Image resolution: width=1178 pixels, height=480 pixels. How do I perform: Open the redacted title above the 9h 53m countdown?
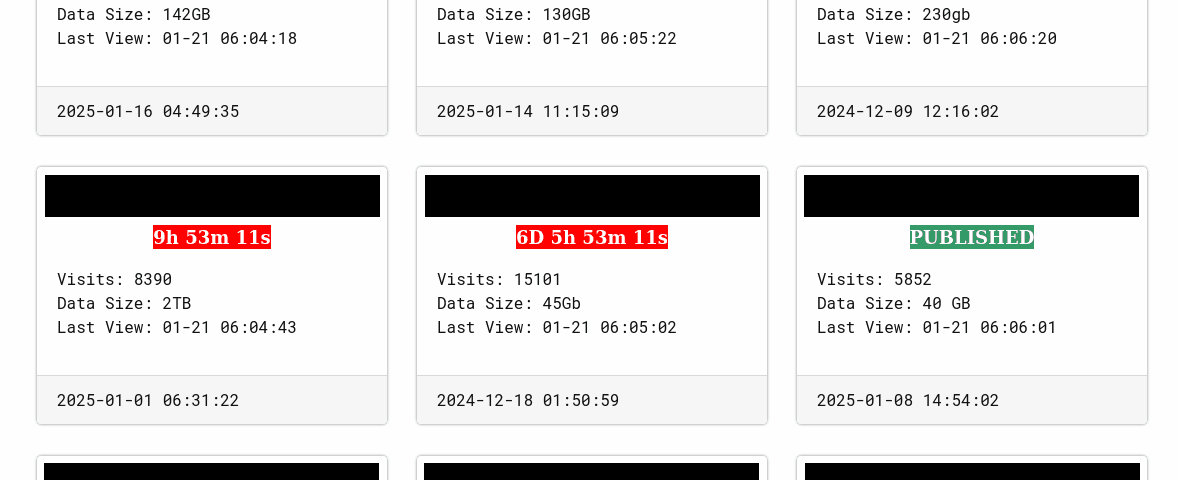click(x=212, y=196)
